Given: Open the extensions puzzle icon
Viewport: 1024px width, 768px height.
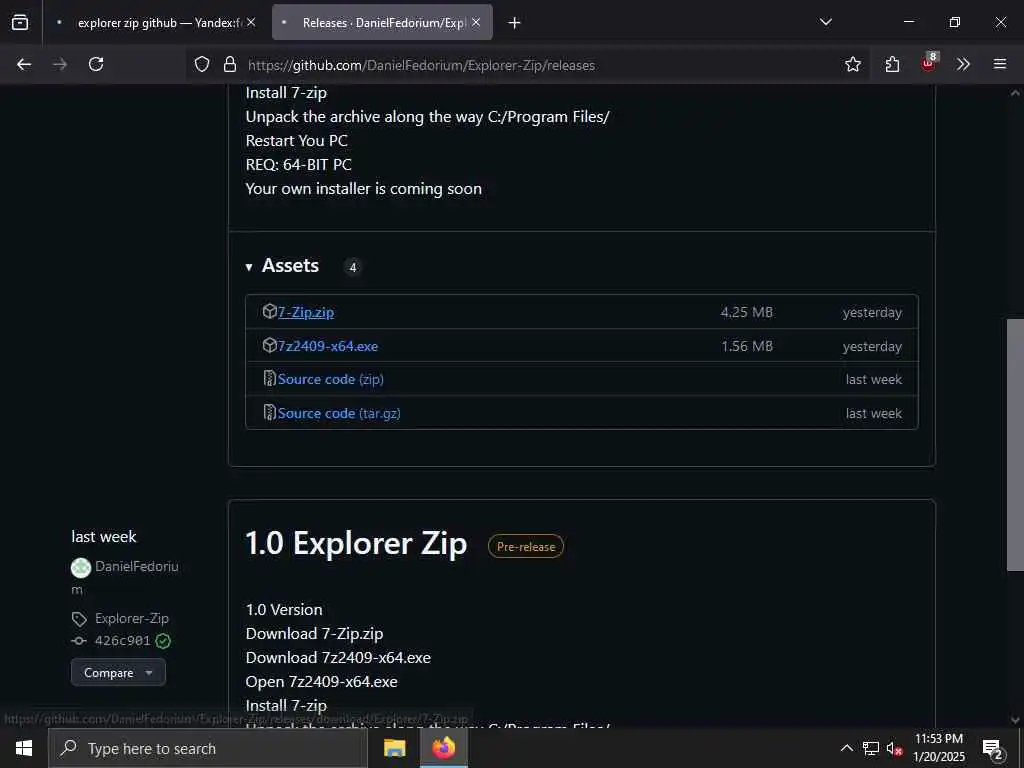Looking at the screenshot, I should (892, 65).
